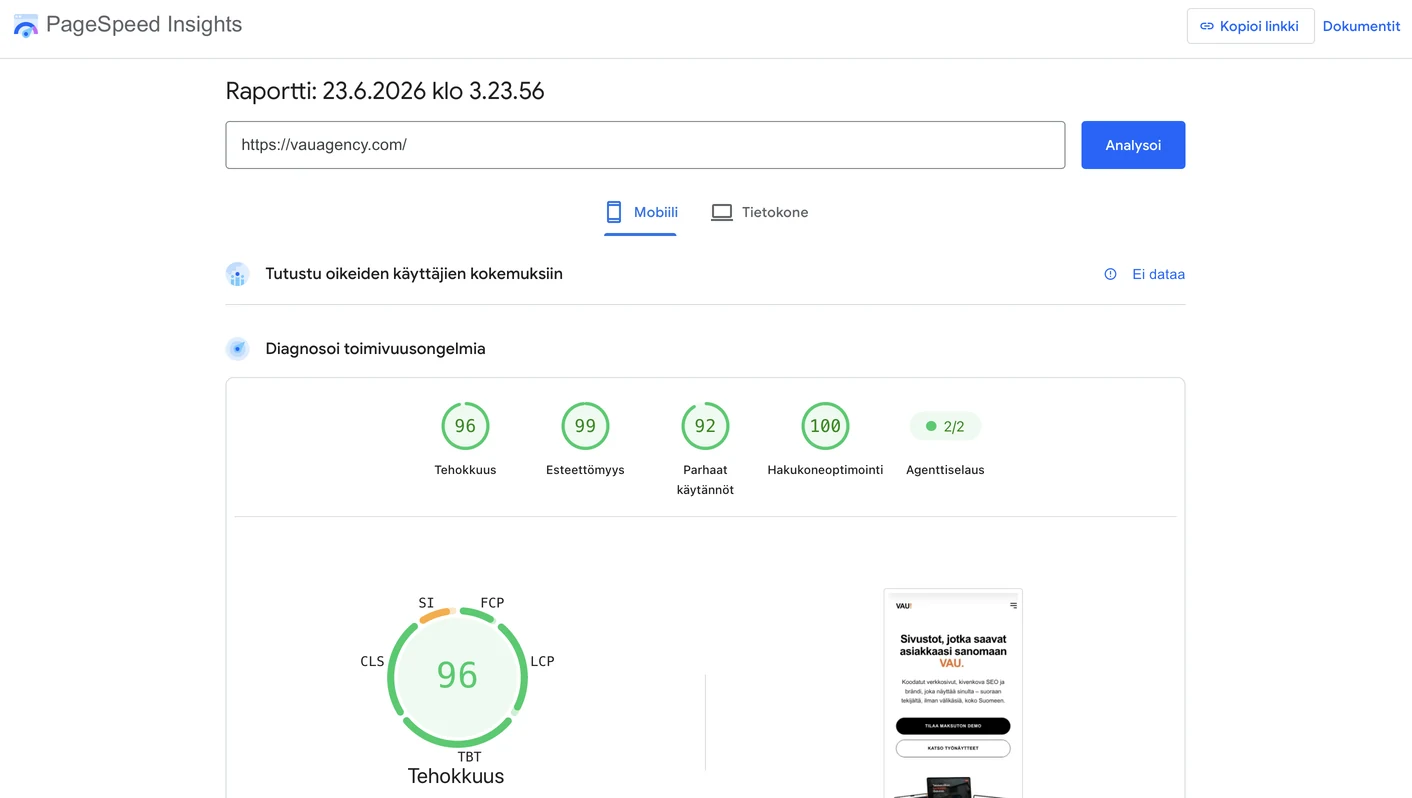
Task: Click the real-user experience section icon
Action: pos(237,274)
